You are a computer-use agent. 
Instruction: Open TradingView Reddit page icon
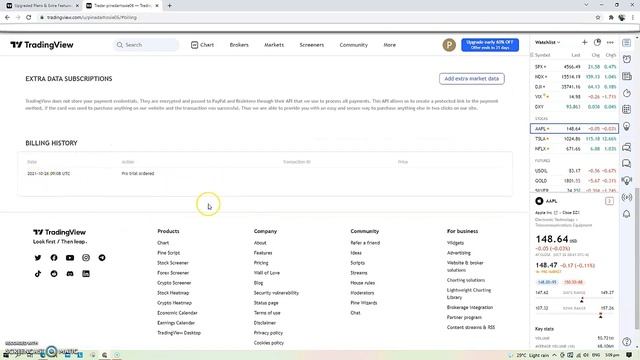(54, 273)
